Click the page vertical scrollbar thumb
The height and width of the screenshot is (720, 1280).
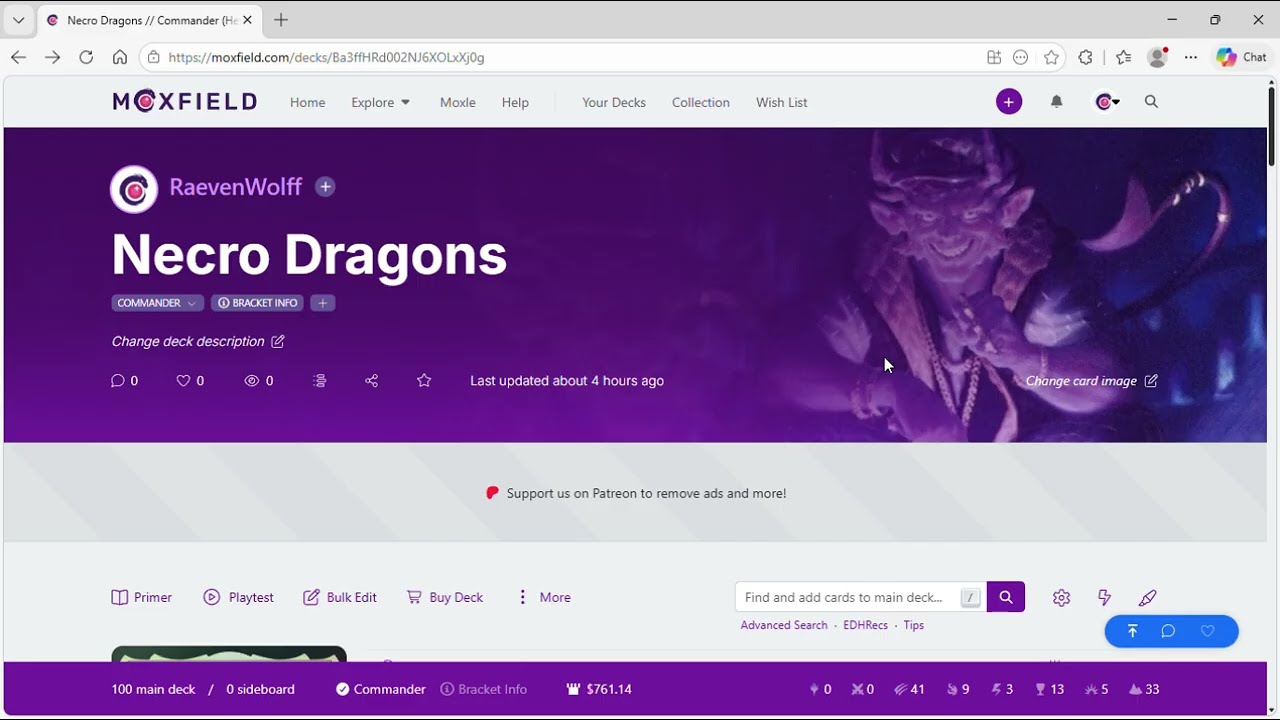click(1271, 125)
